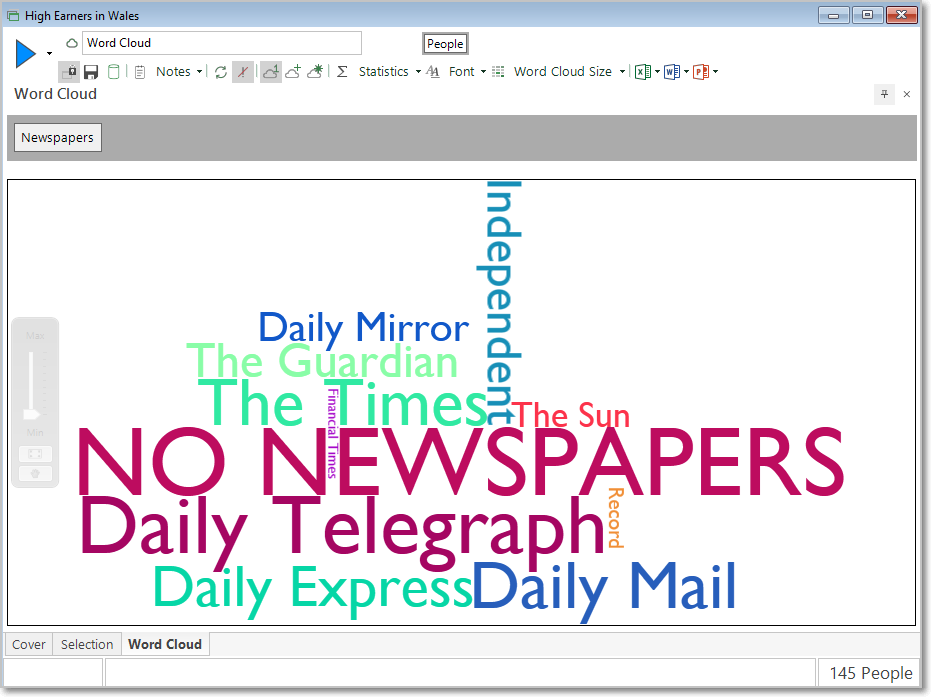This screenshot has height=697, width=931.
Task: Toggle the red crossed-out toolbar icon
Action: [x=243, y=72]
